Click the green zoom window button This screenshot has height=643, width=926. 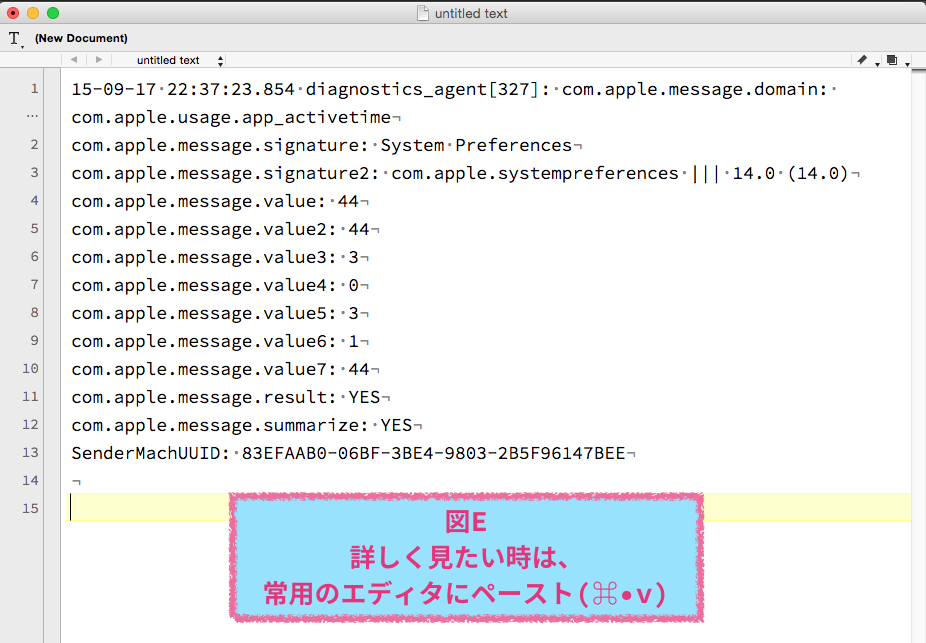pos(53,13)
